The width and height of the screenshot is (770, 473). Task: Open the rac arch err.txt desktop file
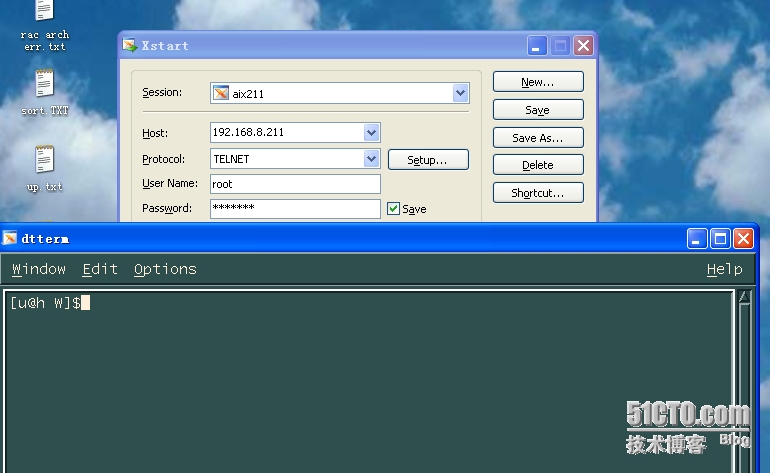tap(44, 25)
